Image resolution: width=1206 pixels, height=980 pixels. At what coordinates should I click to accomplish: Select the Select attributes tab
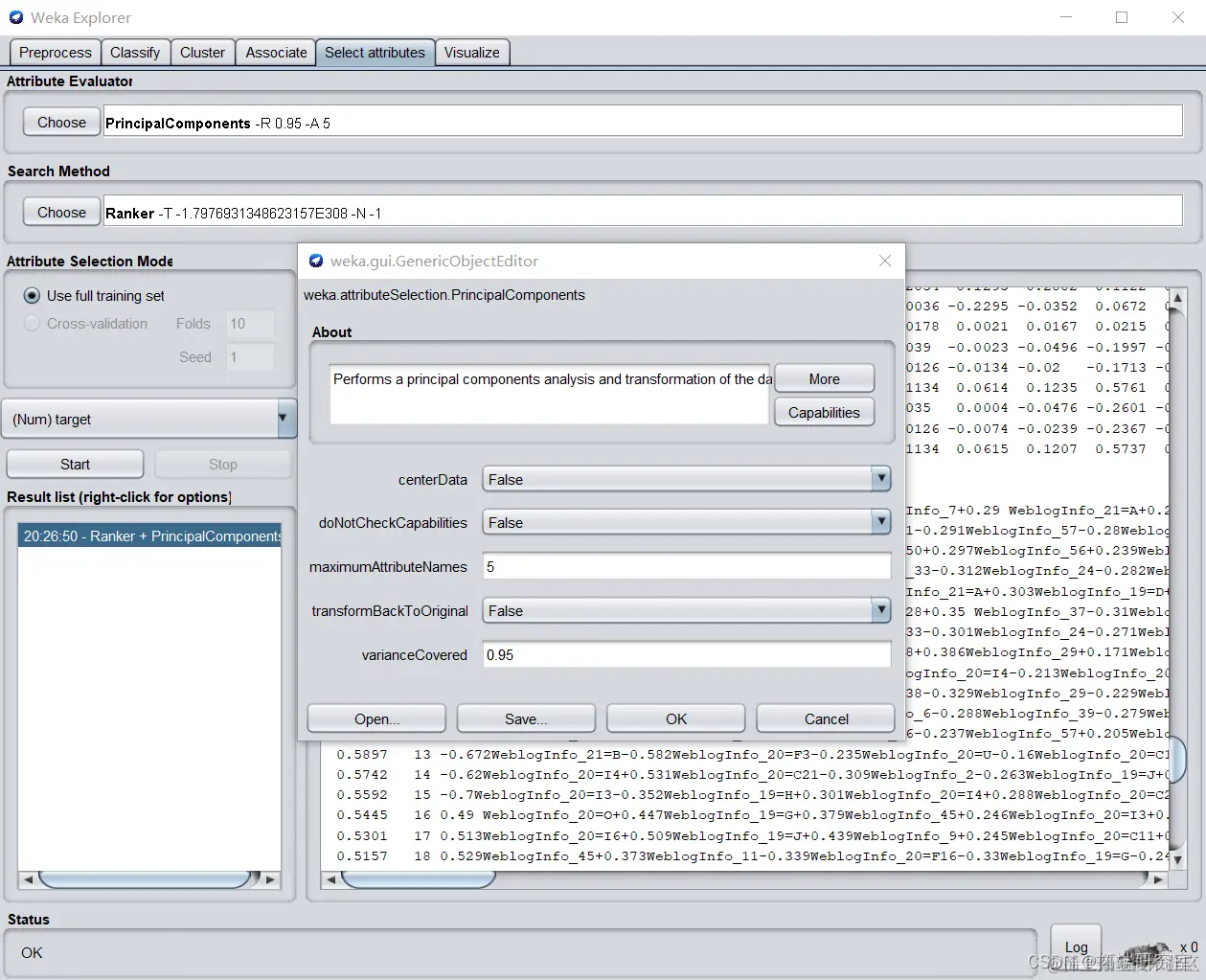(375, 53)
